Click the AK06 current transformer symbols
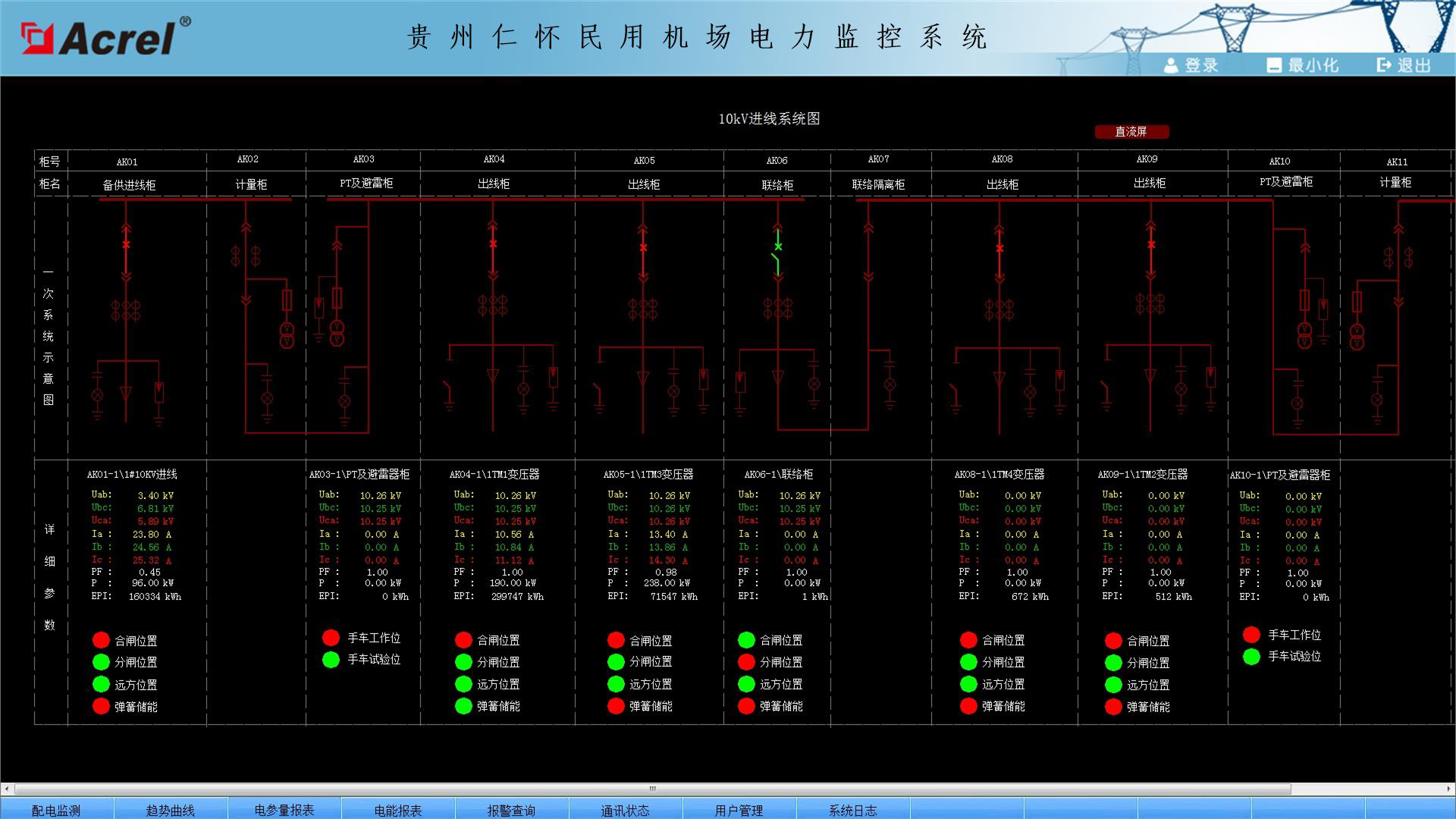This screenshot has height=819, width=1456. 777,308
